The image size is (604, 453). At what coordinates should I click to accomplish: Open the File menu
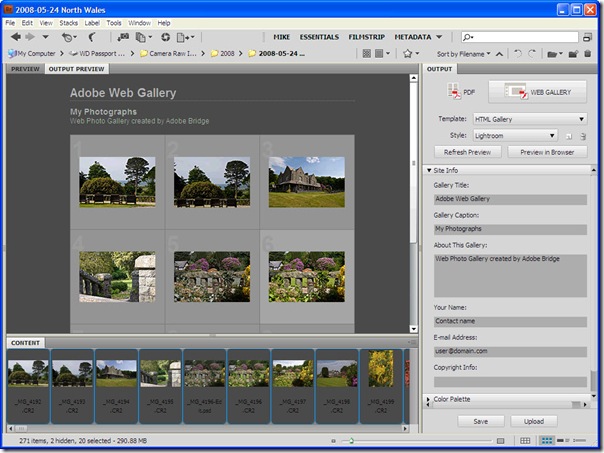click(x=10, y=23)
